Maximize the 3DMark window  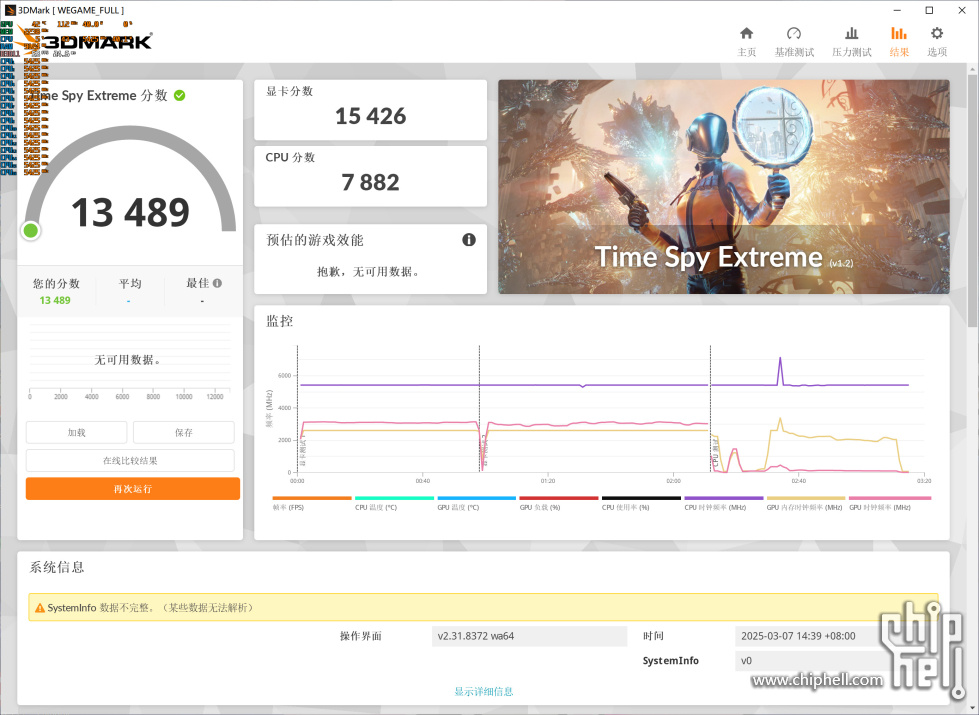[929, 10]
